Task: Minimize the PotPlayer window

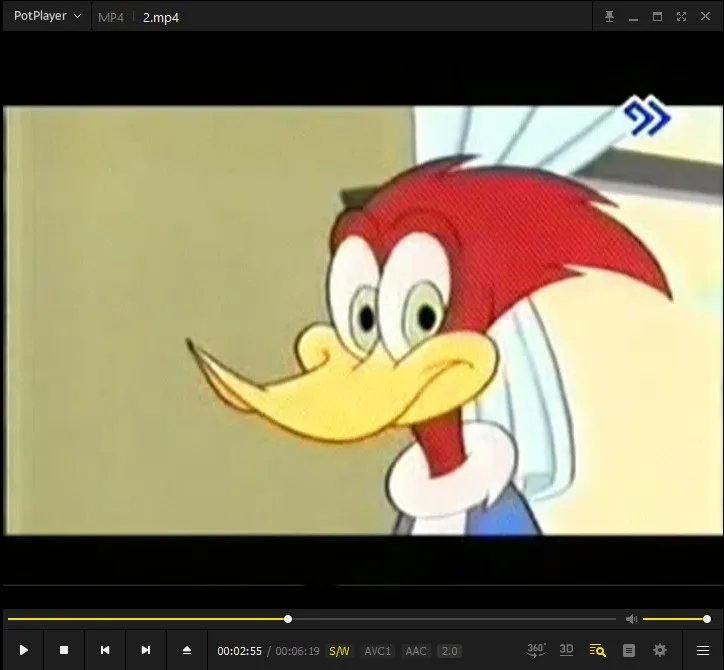Action: 634,17
